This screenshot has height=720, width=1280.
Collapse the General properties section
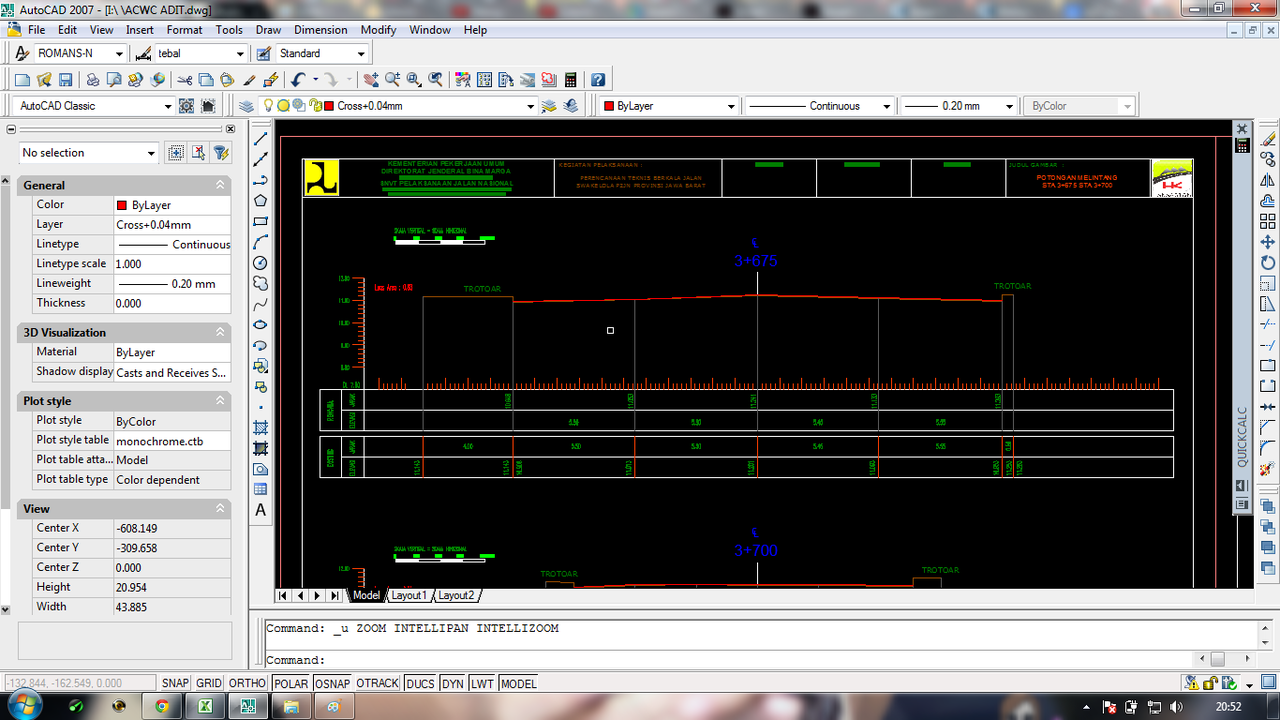coord(220,185)
